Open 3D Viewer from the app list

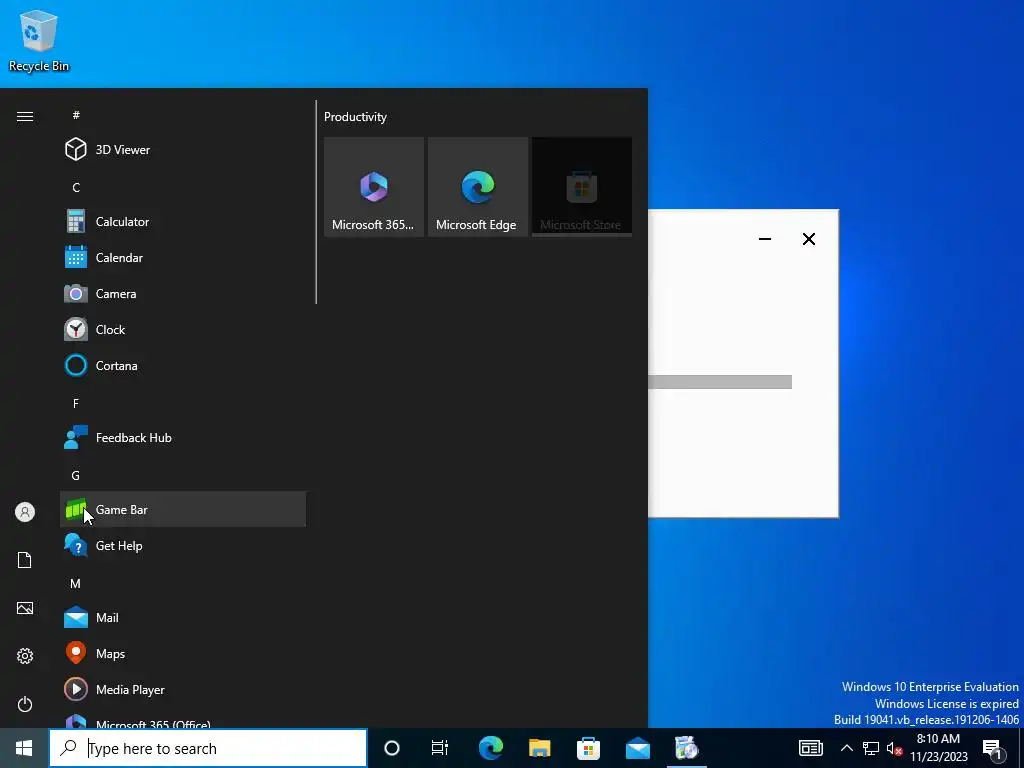pyautogui.click(x=183, y=150)
